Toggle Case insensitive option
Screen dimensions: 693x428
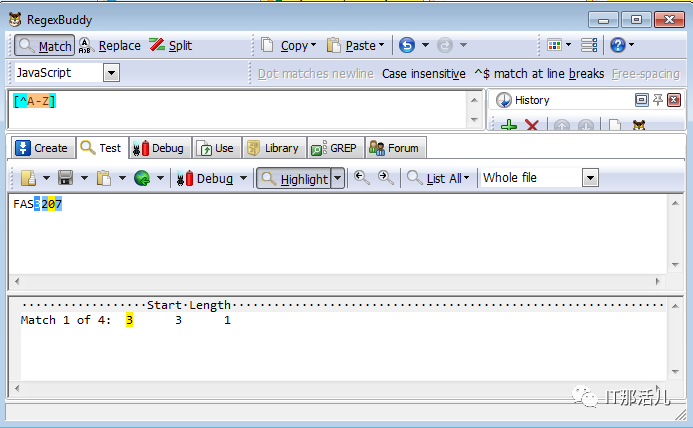423,74
